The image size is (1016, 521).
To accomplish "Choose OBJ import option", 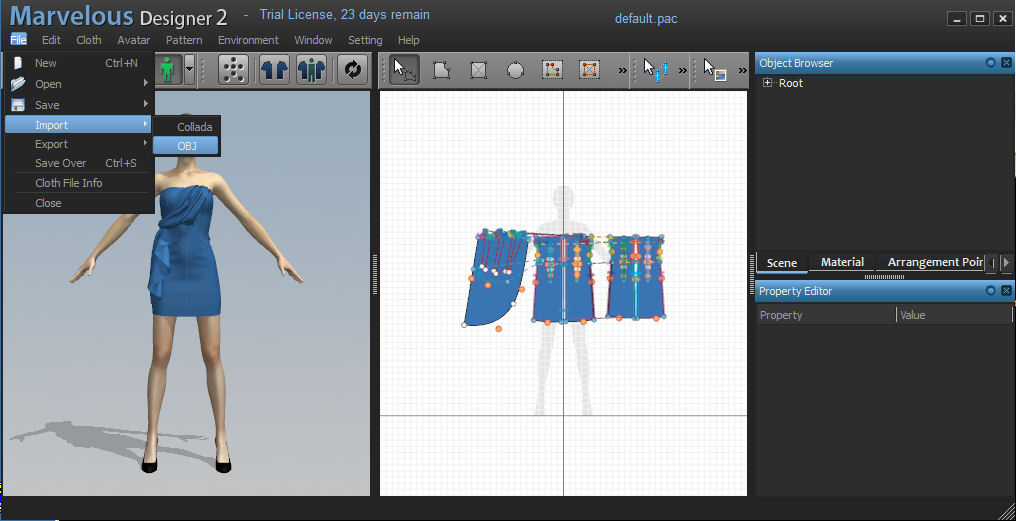I will [187, 146].
